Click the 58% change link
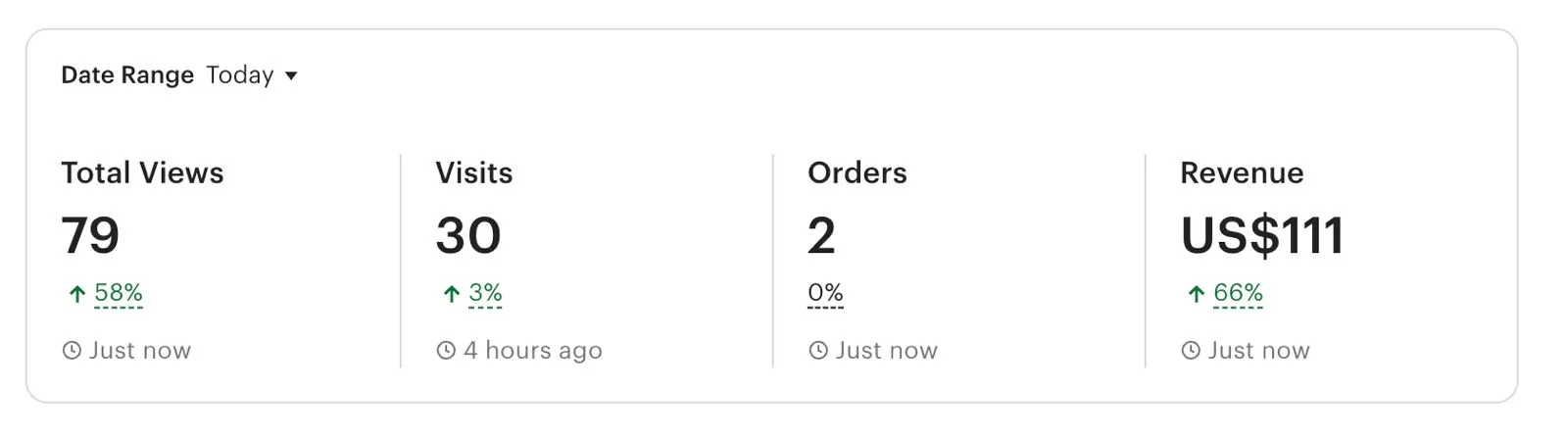Screen dimensions: 1568x437 click(x=119, y=293)
